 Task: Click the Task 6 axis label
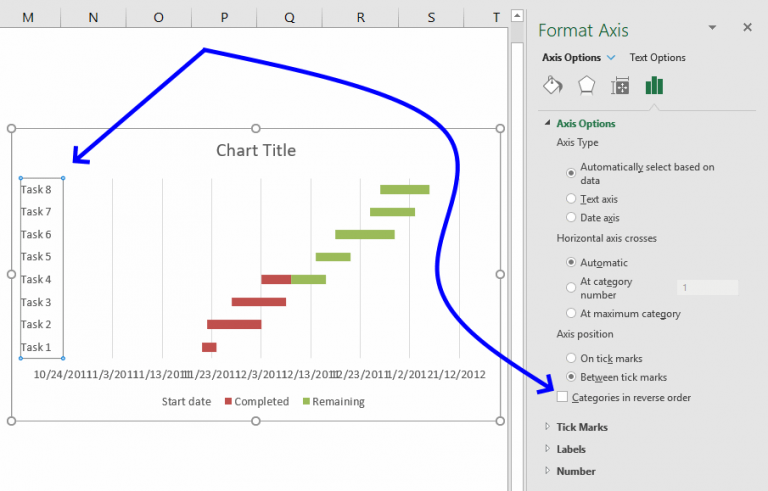click(36, 234)
